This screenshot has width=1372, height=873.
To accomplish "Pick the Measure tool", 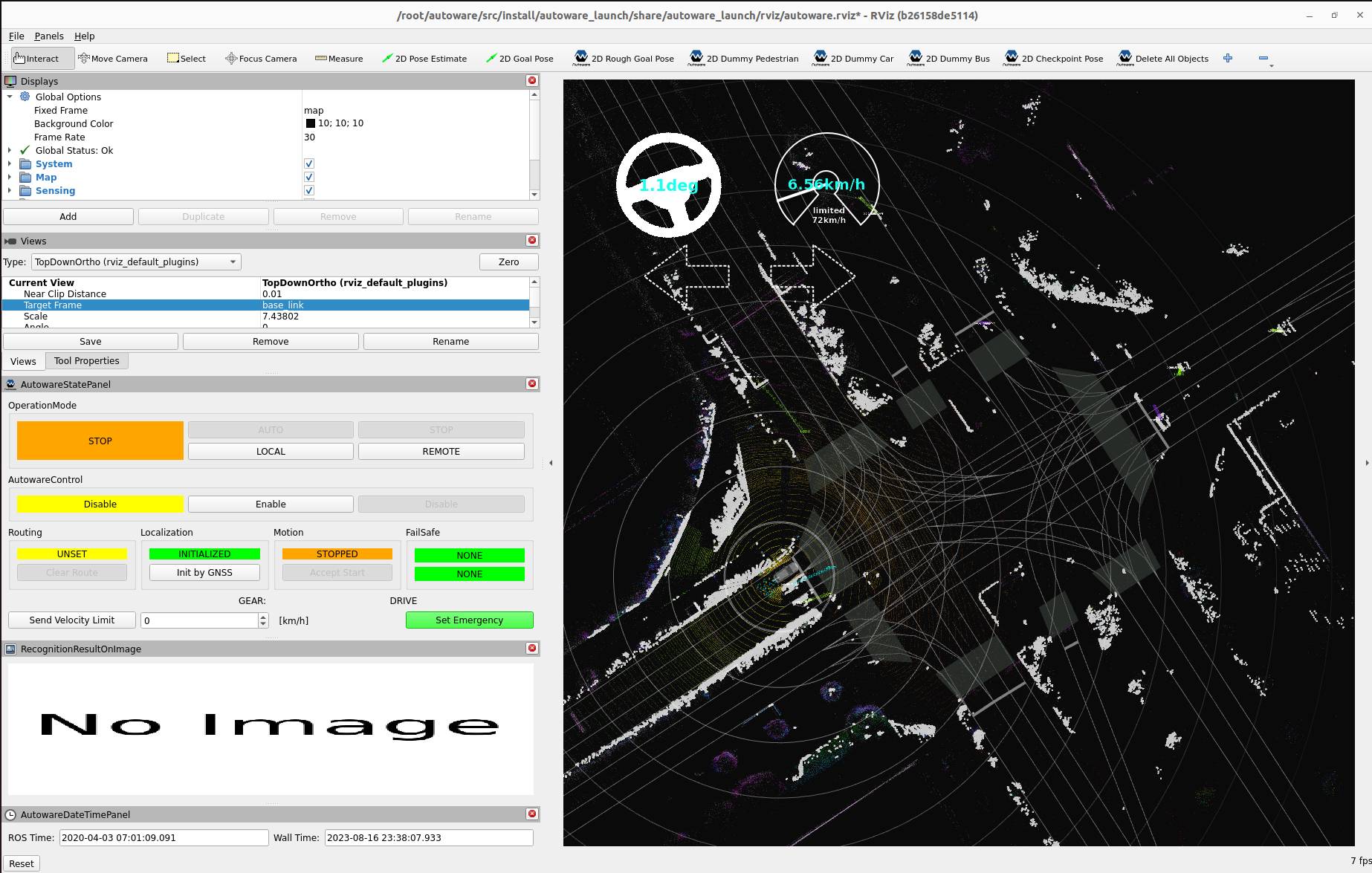I will click(x=339, y=59).
